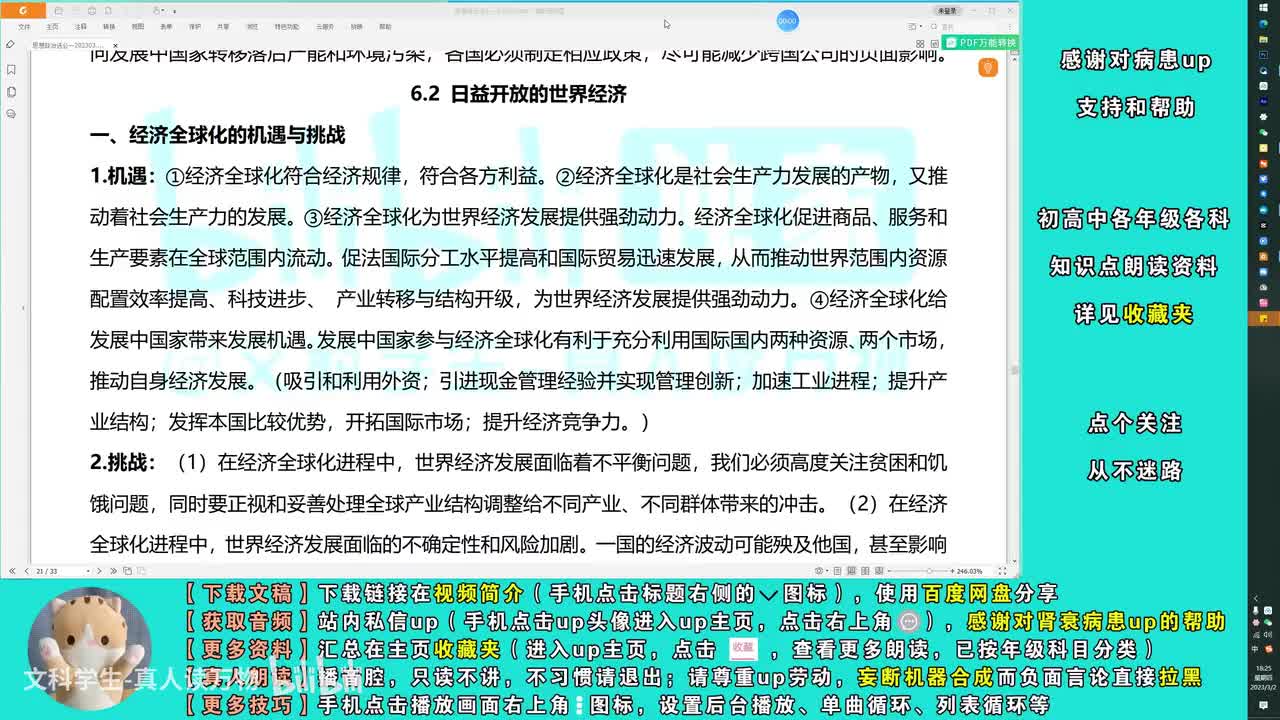Click the highlighted yellow app on taskbar
This screenshot has width=1280, height=720.
[1264, 318]
